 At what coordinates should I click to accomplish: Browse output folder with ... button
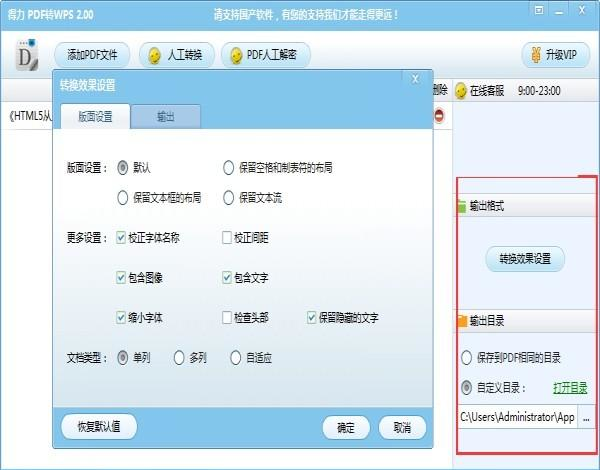point(586,418)
